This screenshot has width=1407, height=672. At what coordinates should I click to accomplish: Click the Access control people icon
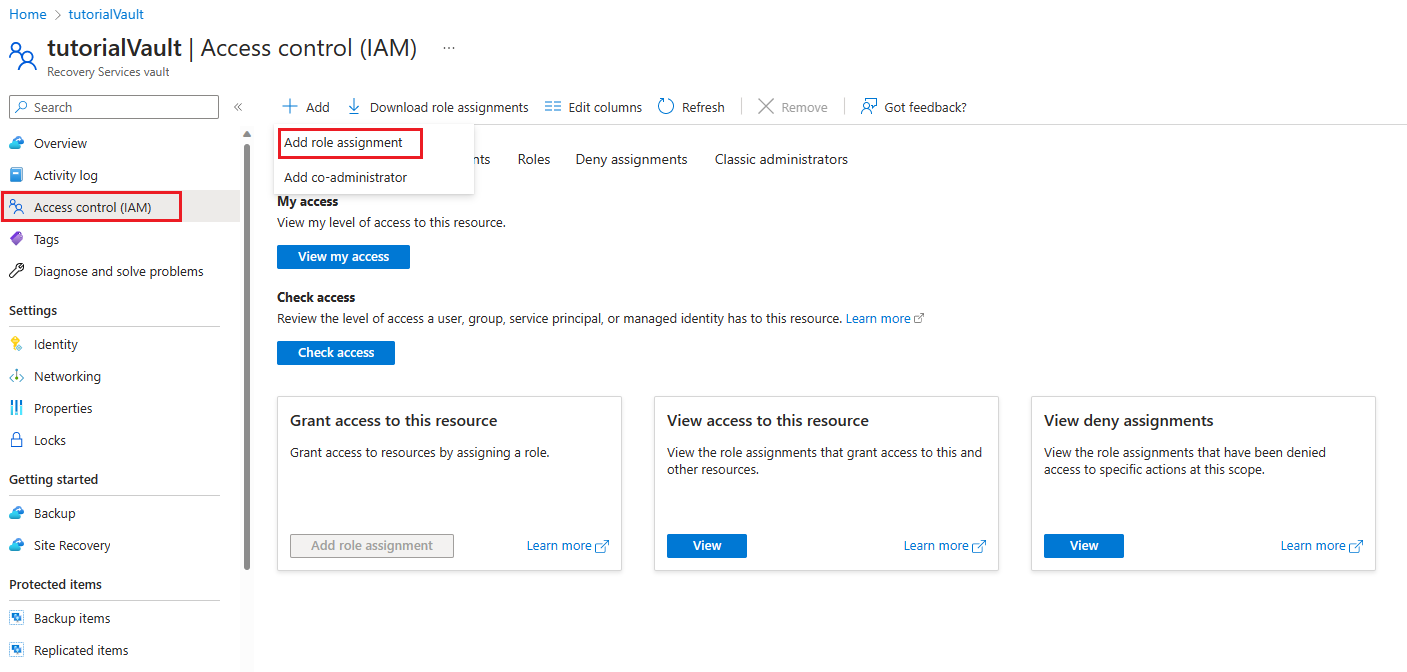[16, 207]
